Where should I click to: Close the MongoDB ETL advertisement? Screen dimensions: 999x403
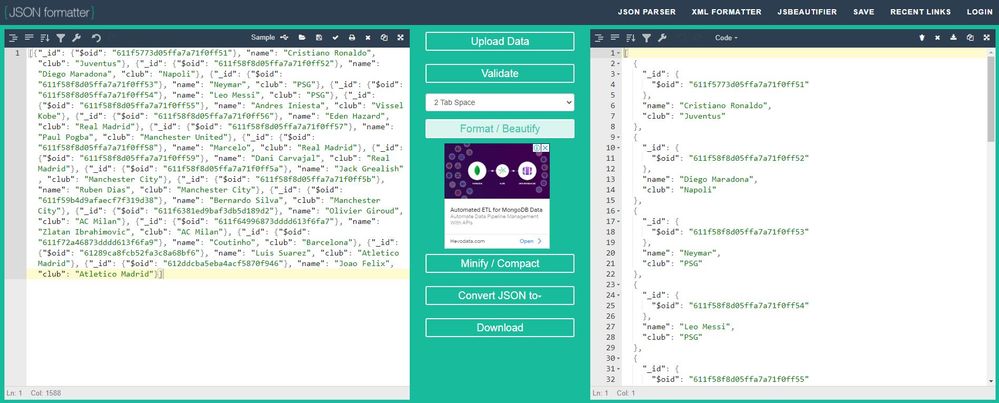[x=545, y=148]
